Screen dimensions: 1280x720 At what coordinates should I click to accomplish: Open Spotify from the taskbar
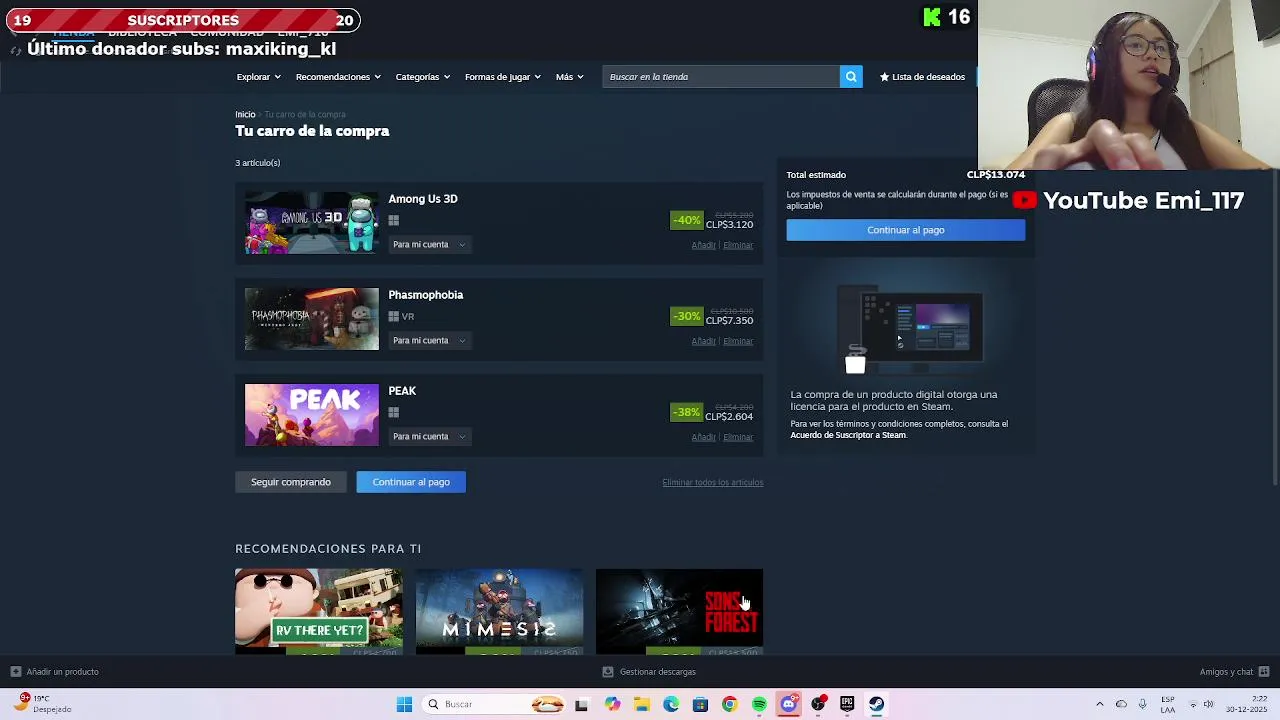click(759, 705)
